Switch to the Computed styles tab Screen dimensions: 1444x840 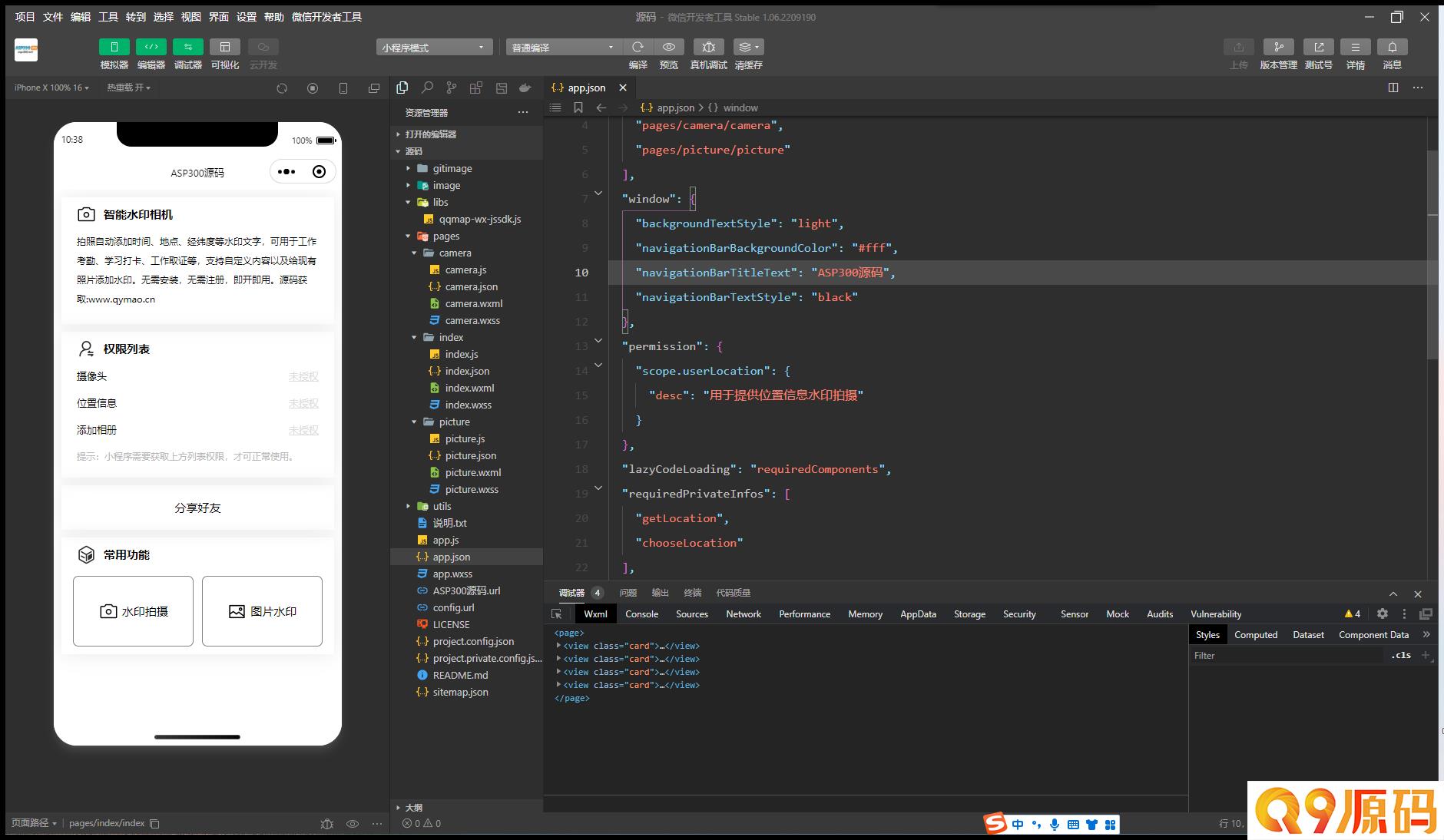[x=1256, y=635]
